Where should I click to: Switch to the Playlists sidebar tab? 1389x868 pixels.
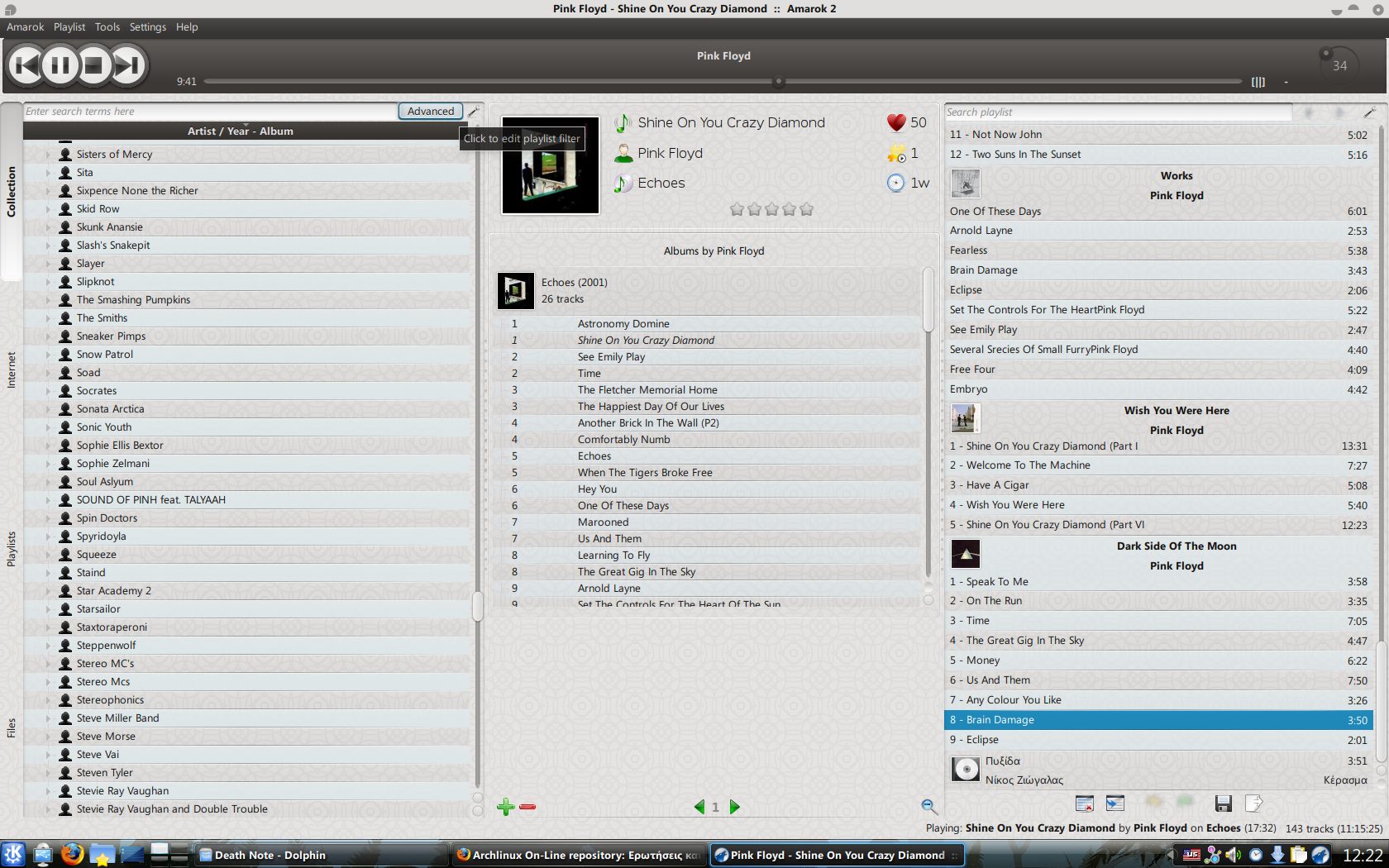point(11,549)
